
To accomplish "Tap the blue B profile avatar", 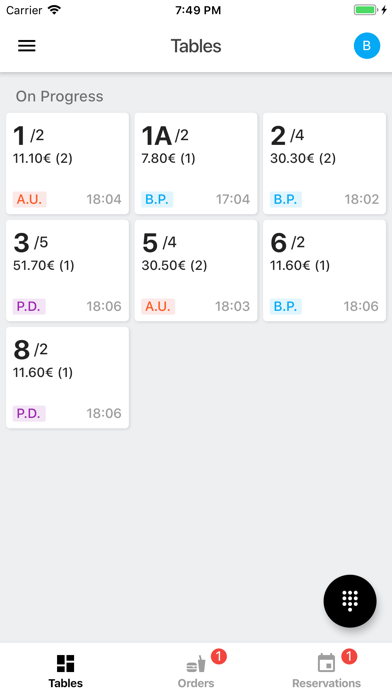I will click(x=367, y=46).
